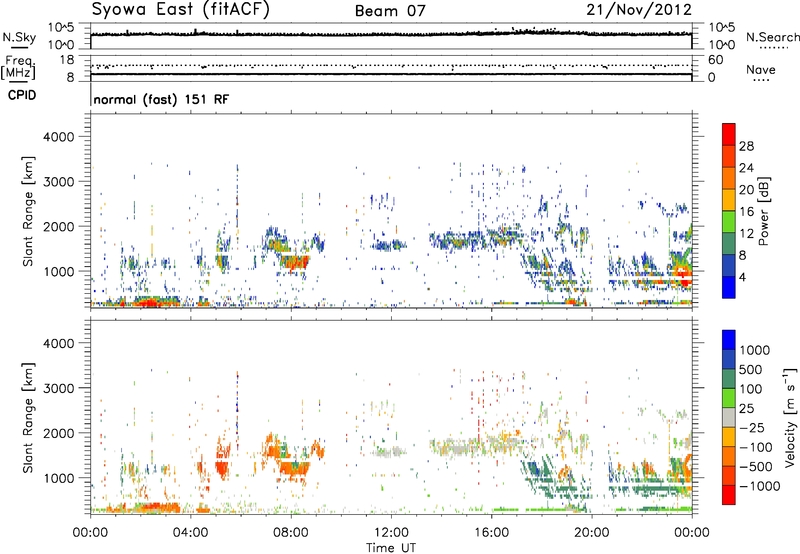
Task: Click the 'Velocity [m s⁻¹]' colorbar title
Action: tap(790, 417)
